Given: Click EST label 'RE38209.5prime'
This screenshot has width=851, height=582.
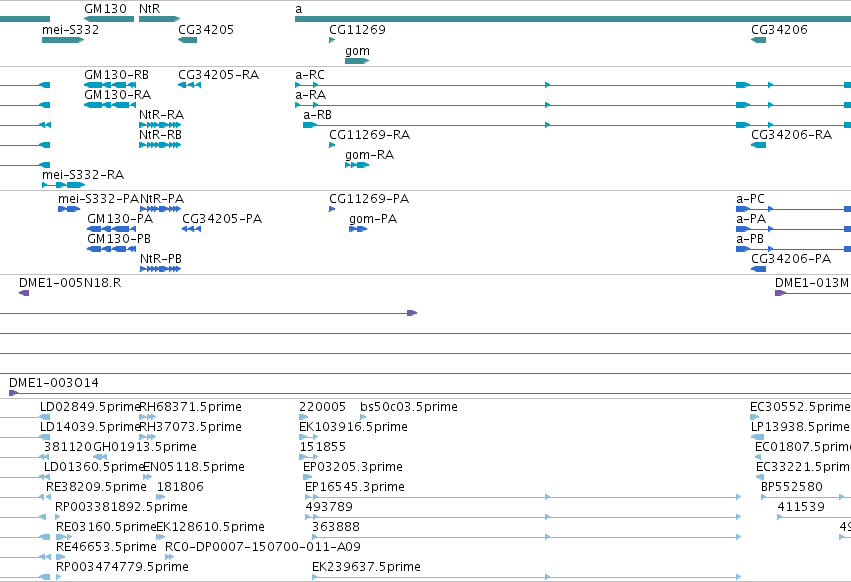Looking at the screenshot, I should [x=96, y=487].
